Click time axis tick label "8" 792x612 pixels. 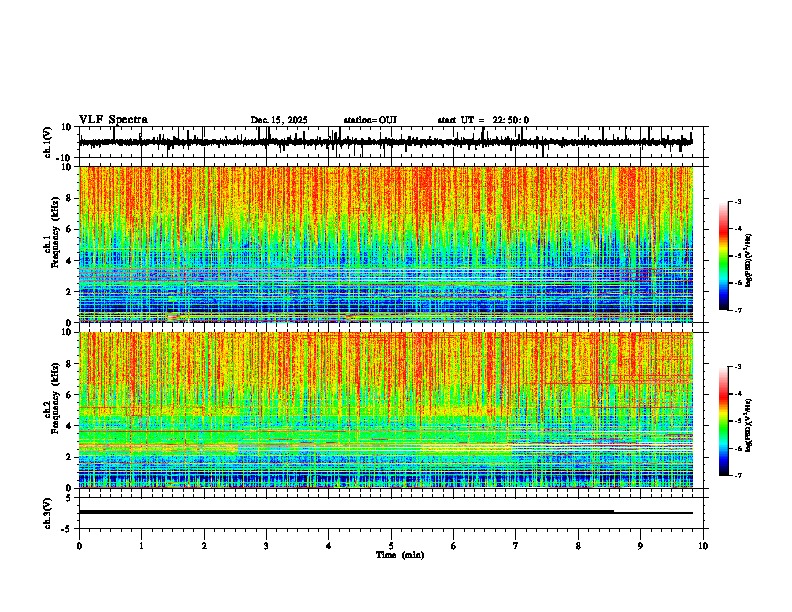tap(578, 546)
